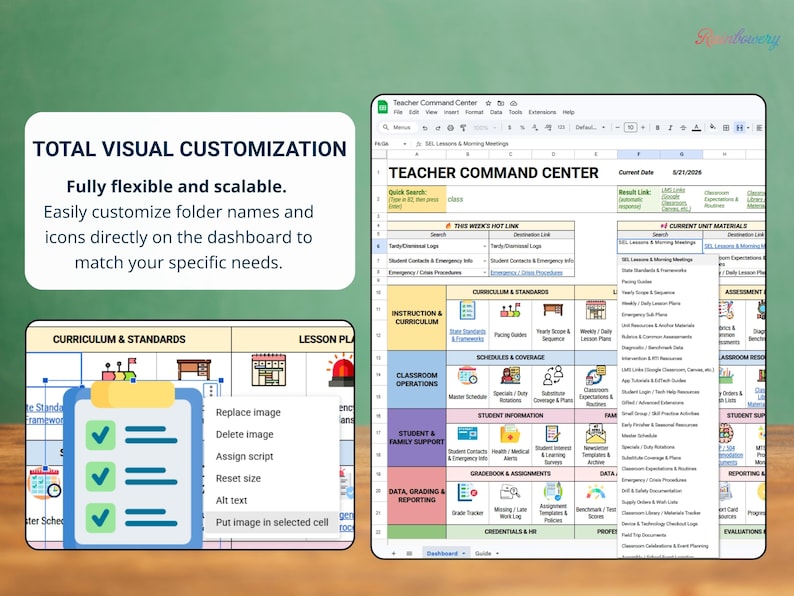Select Put image in selected cell
Image resolution: width=794 pixels, height=596 pixels.
(272, 522)
